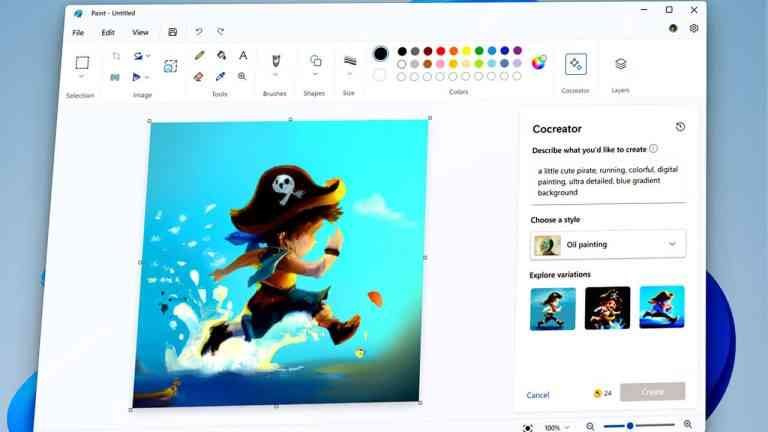Open the line Size control
768x432 pixels.
click(x=350, y=60)
